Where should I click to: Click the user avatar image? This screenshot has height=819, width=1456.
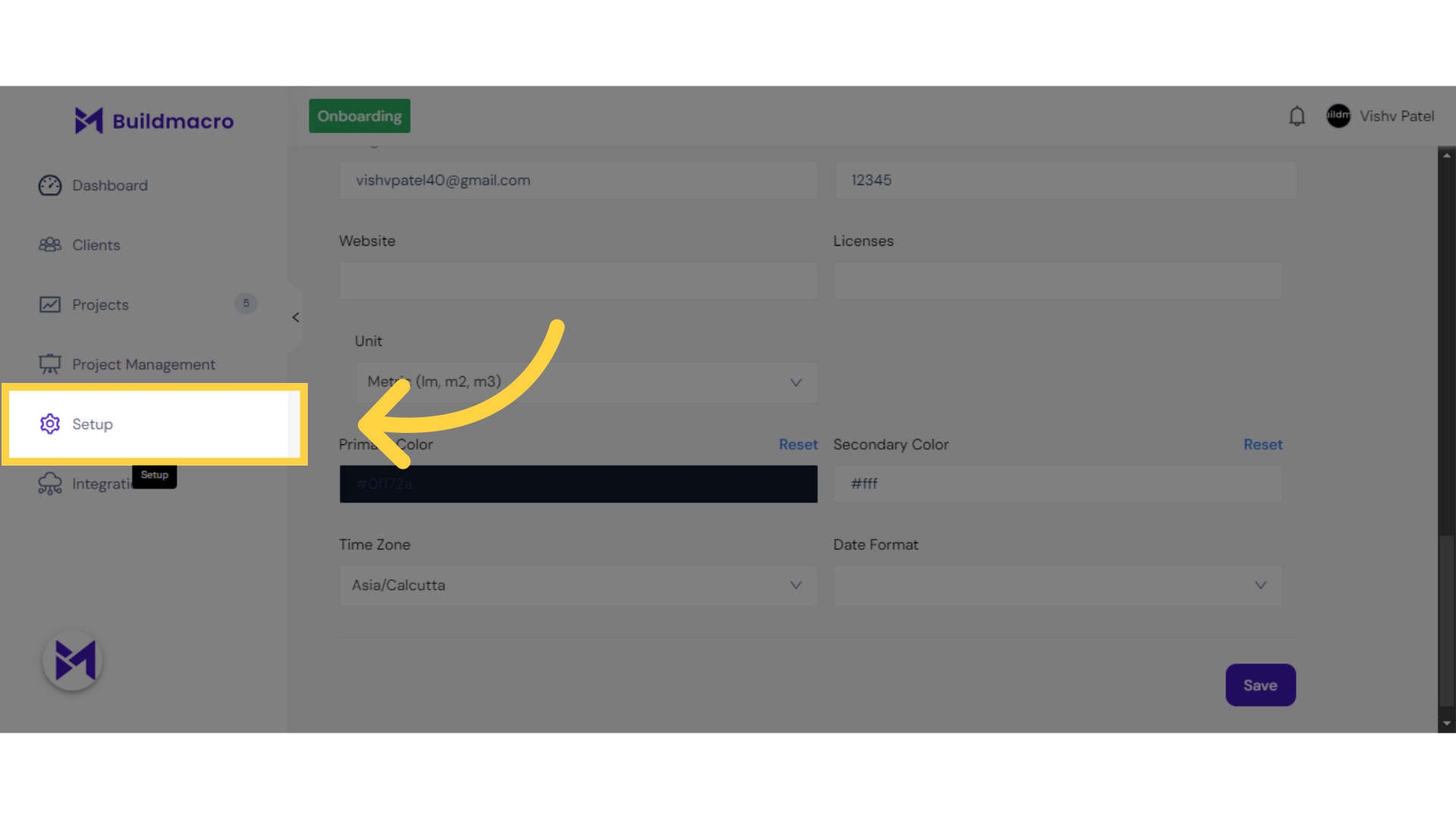1338,116
